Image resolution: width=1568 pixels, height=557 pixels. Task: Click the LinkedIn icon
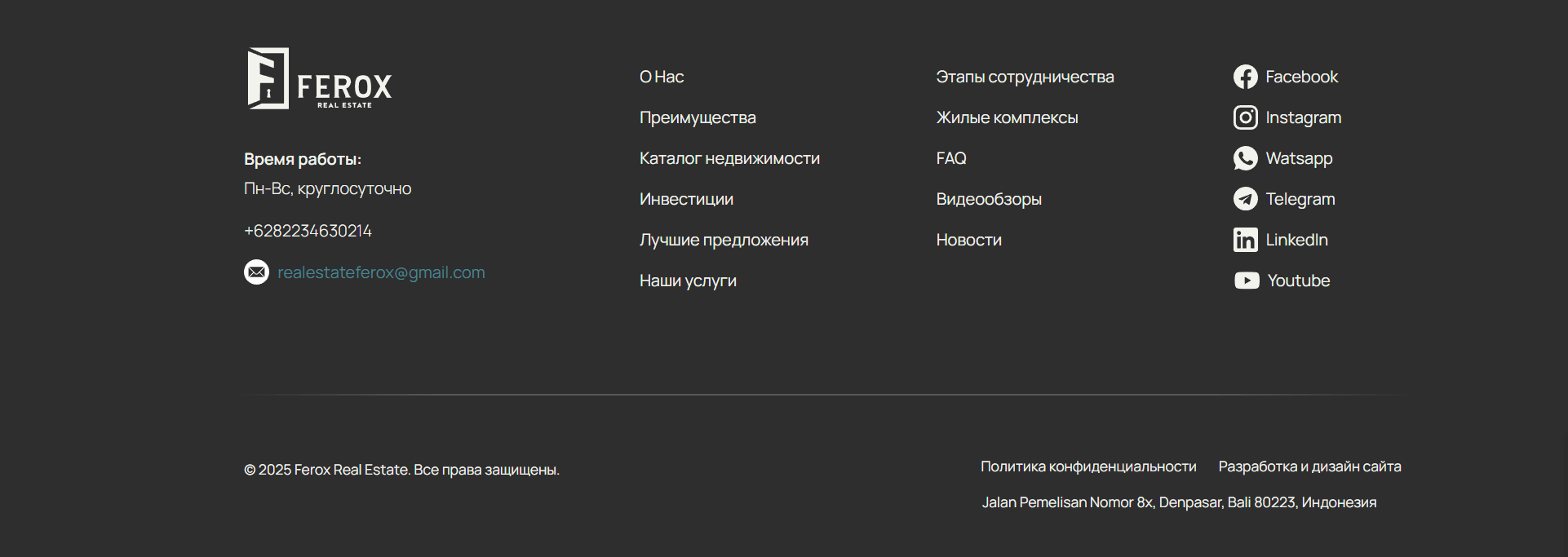point(1245,240)
